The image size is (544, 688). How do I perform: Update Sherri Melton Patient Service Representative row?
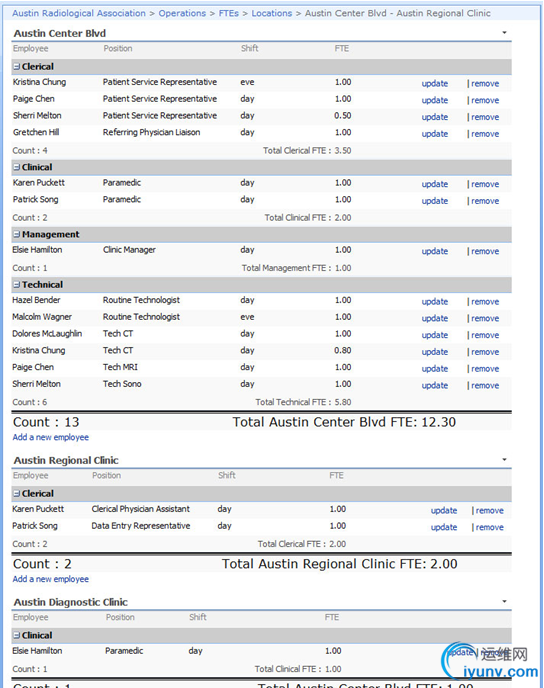pos(435,117)
